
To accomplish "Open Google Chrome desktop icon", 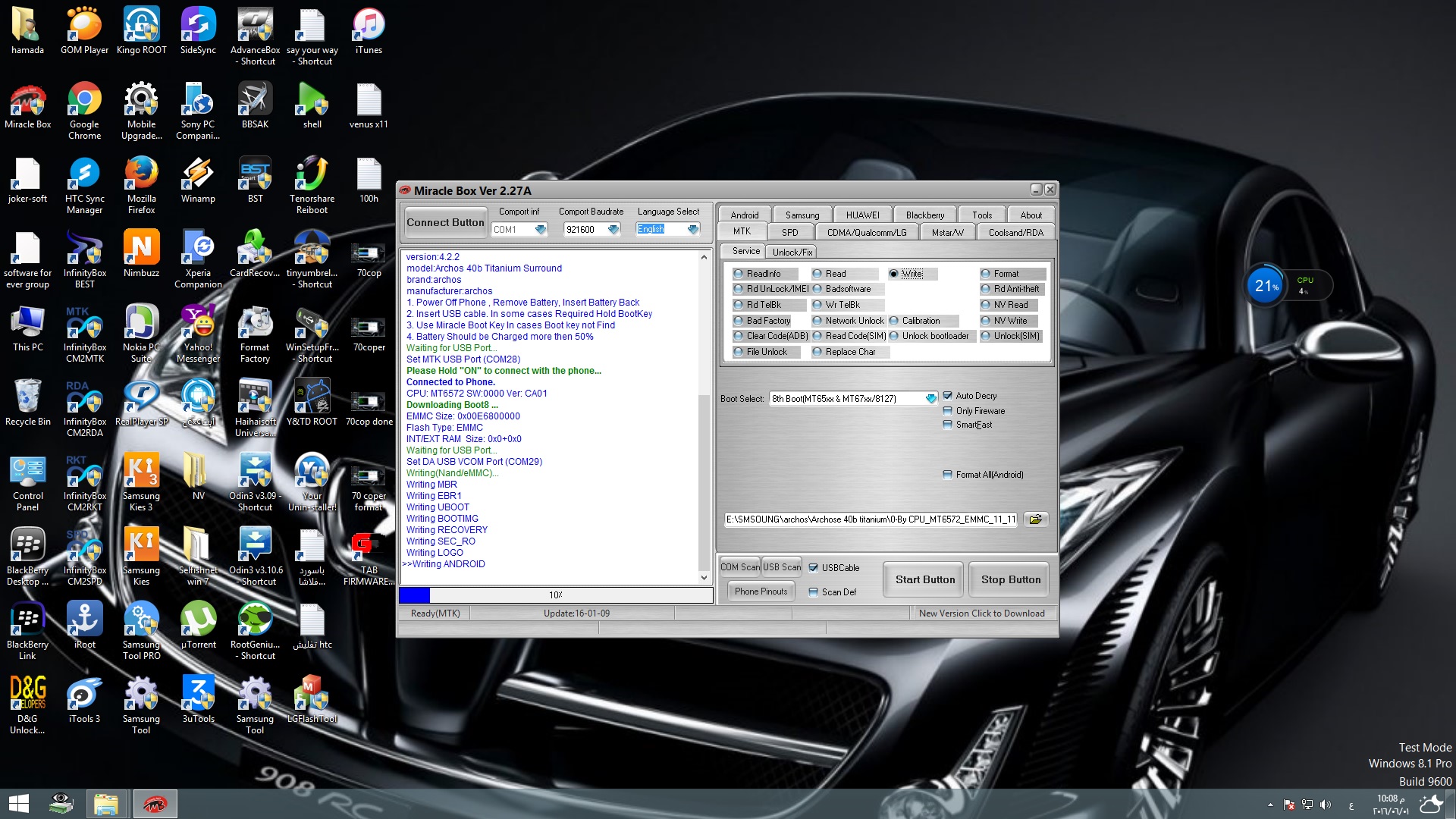I will (84, 111).
